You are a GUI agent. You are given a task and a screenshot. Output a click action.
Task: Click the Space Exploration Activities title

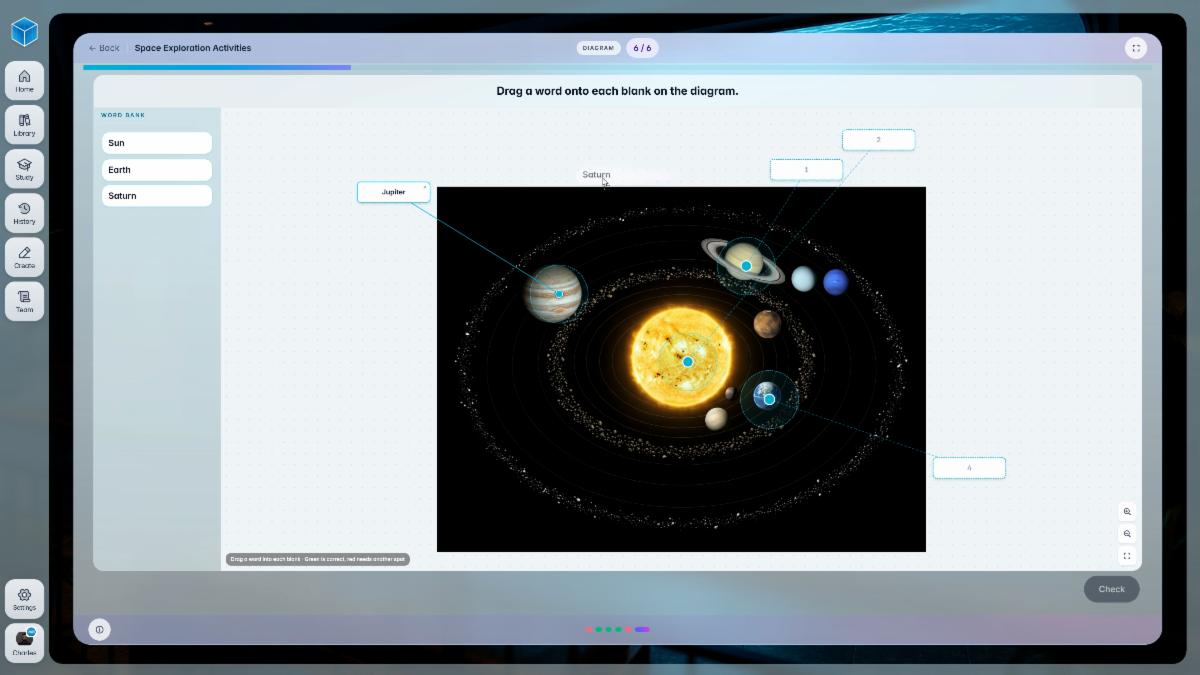pyautogui.click(x=193, y=48)
